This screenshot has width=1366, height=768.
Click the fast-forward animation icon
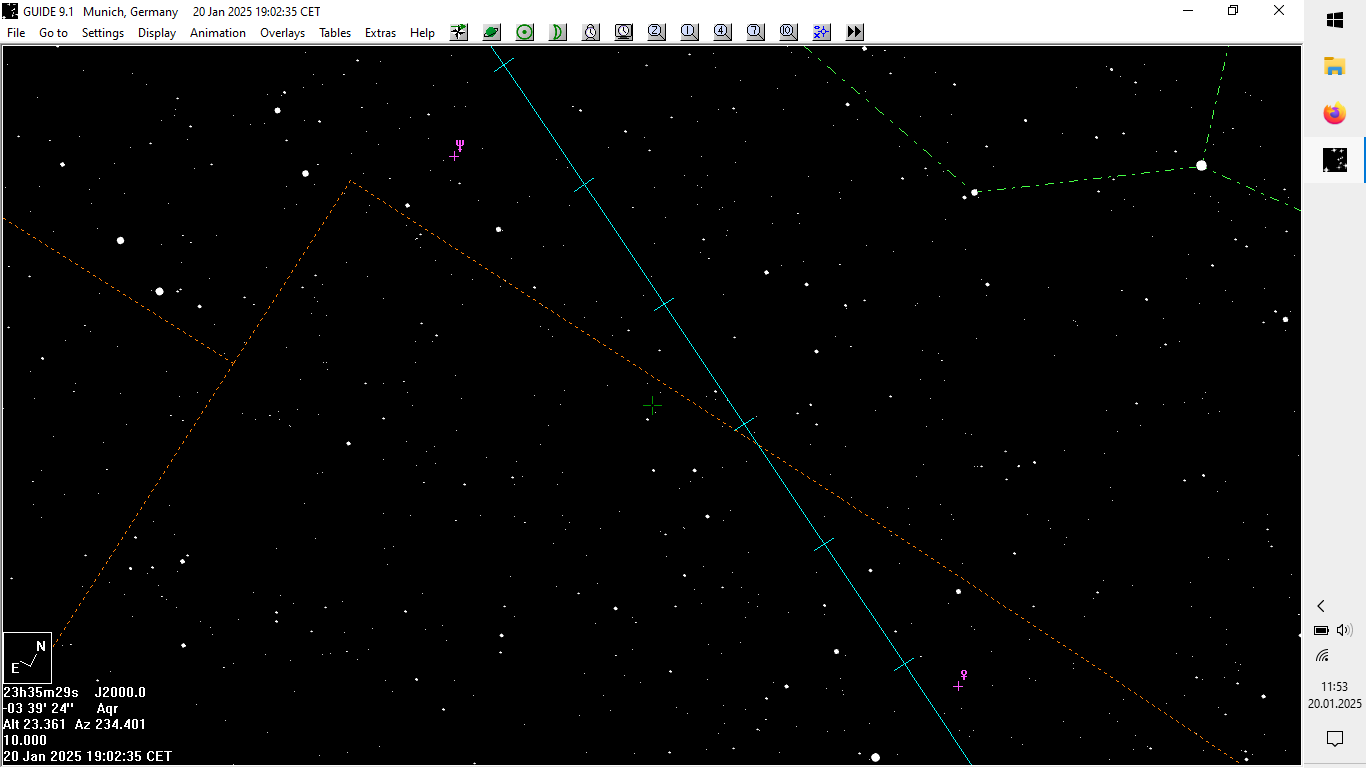click(854, 32)
